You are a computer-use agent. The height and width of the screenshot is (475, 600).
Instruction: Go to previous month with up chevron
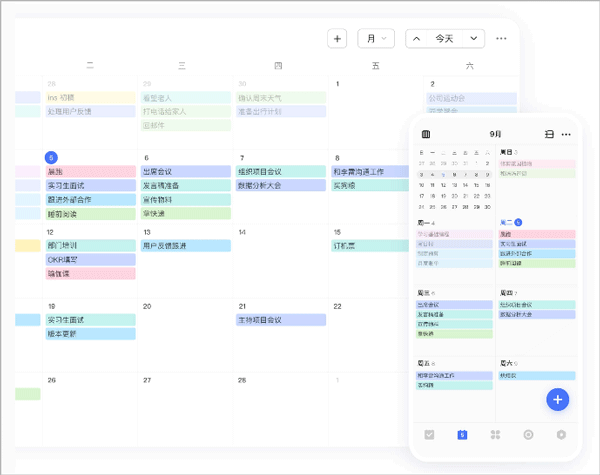tap(416, 39)
